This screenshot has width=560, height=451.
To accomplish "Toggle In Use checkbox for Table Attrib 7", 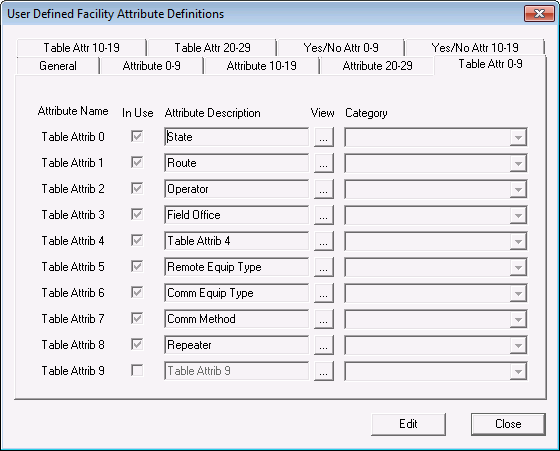I will pos(137,319).
